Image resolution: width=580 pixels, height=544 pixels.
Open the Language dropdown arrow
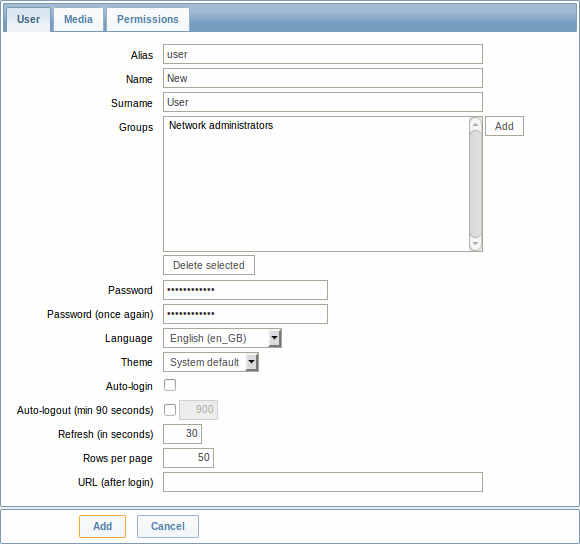click(x=274, y=338)
